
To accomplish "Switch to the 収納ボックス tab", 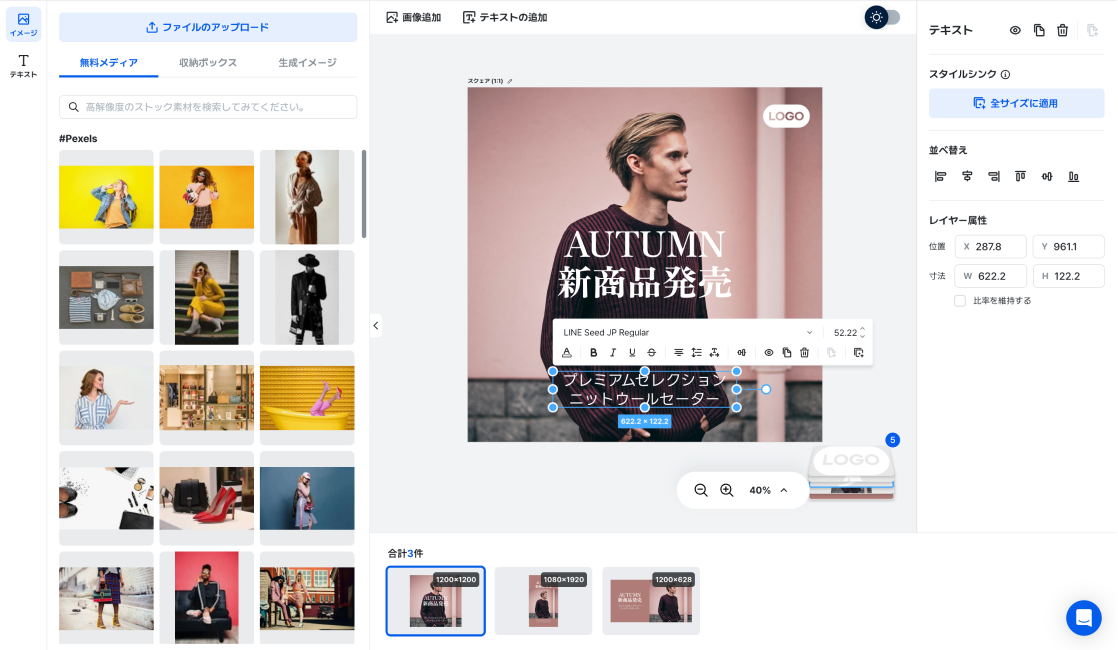I will 207,63.
